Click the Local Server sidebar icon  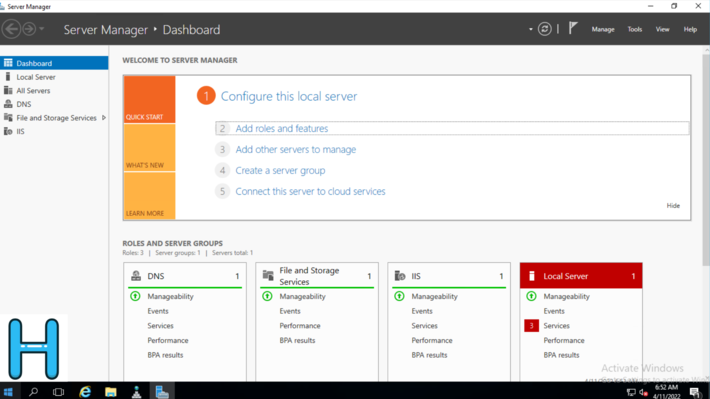(x=8, y=77)
